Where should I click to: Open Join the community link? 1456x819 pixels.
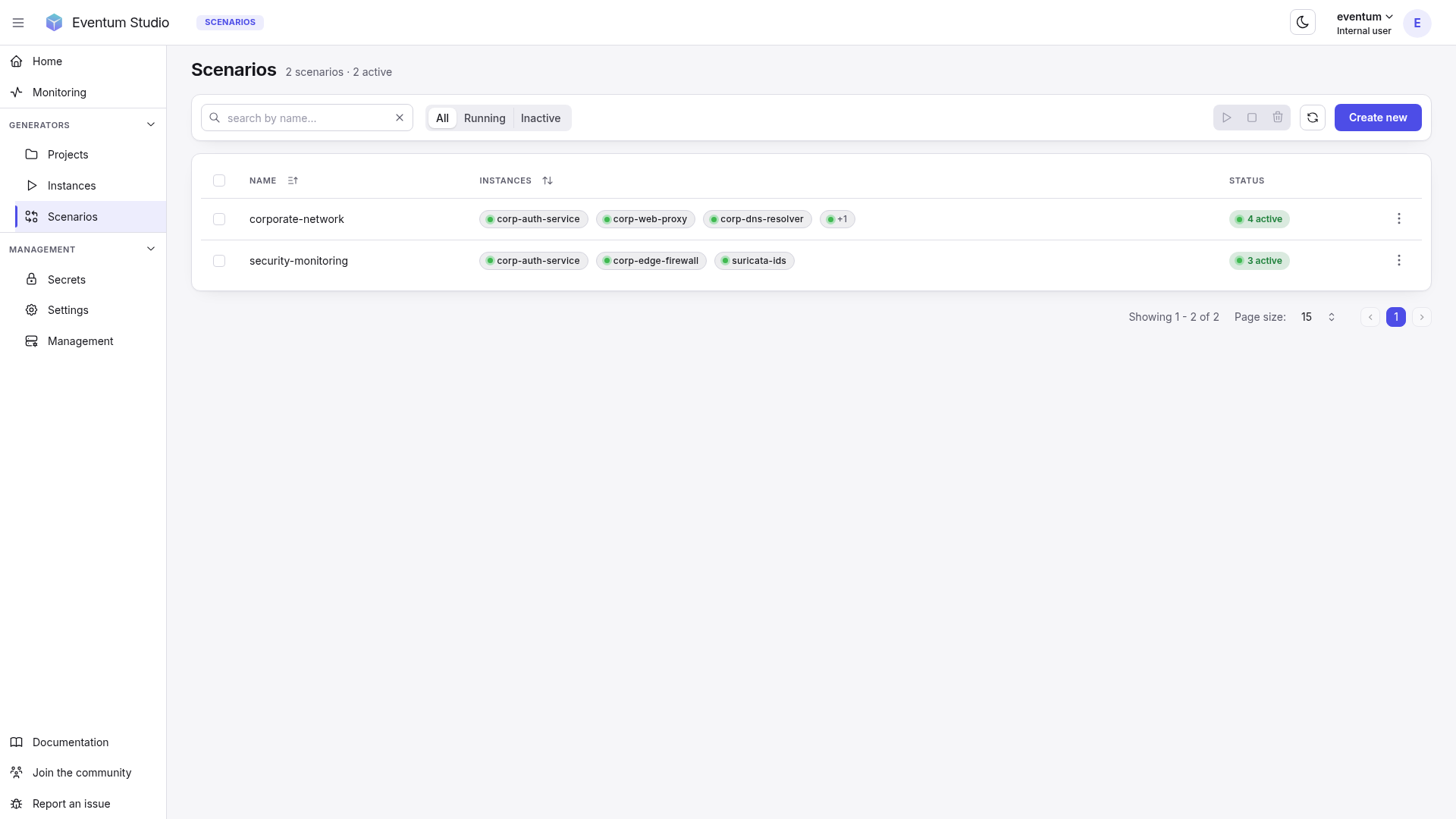tap(83, 773)
